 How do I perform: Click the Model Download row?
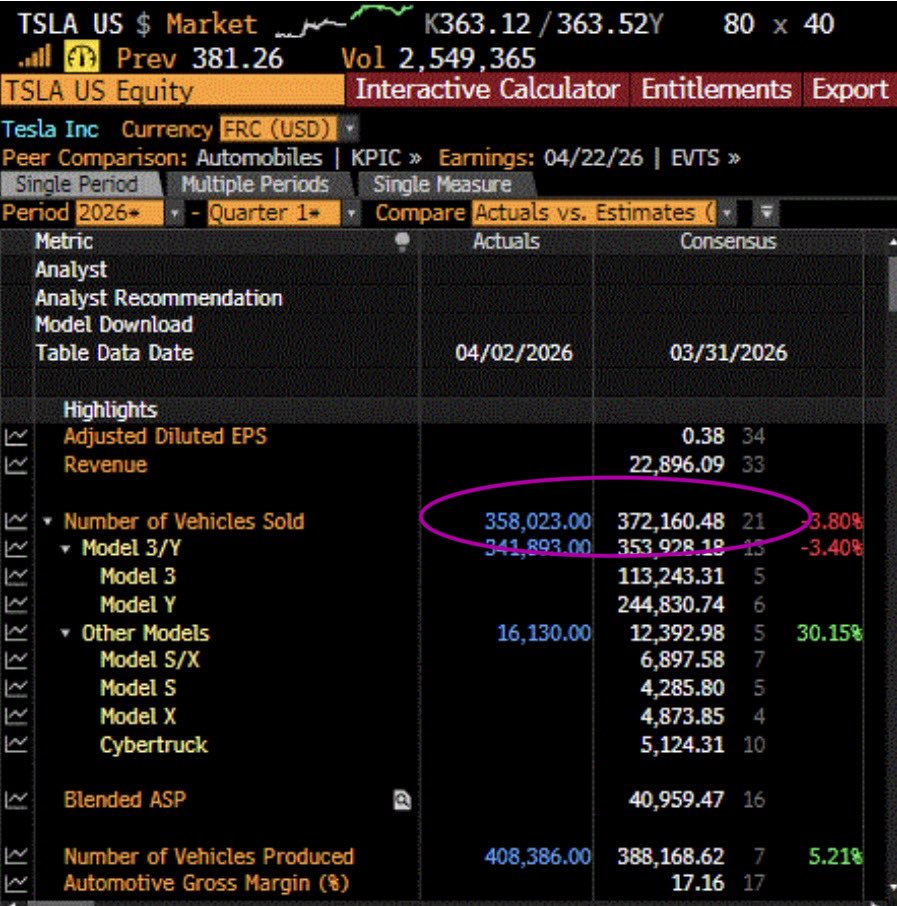[114, 325]
